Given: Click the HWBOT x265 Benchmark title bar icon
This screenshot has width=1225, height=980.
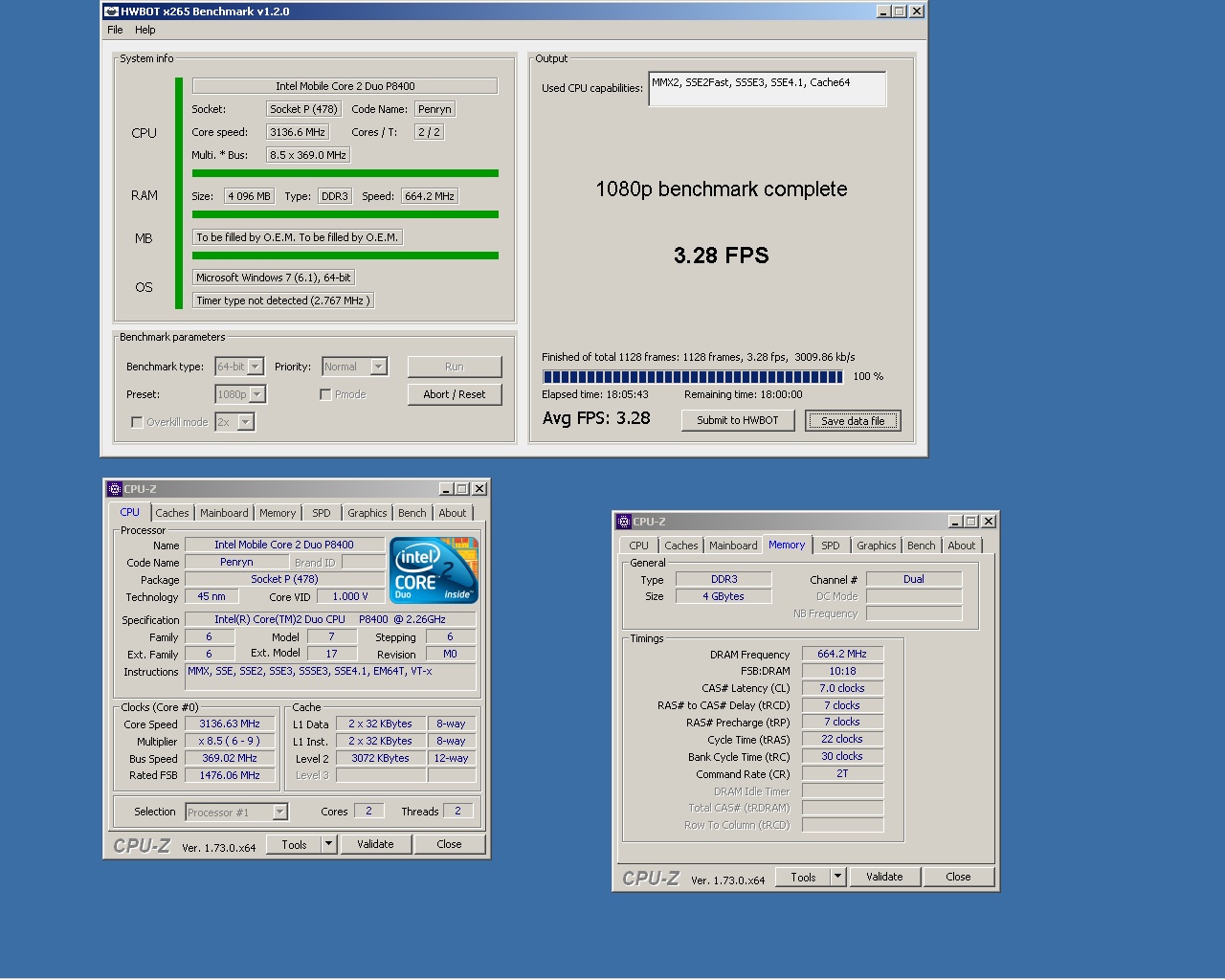Looking at the screenshot, I should pyautogui.click(x=111, y=11).
